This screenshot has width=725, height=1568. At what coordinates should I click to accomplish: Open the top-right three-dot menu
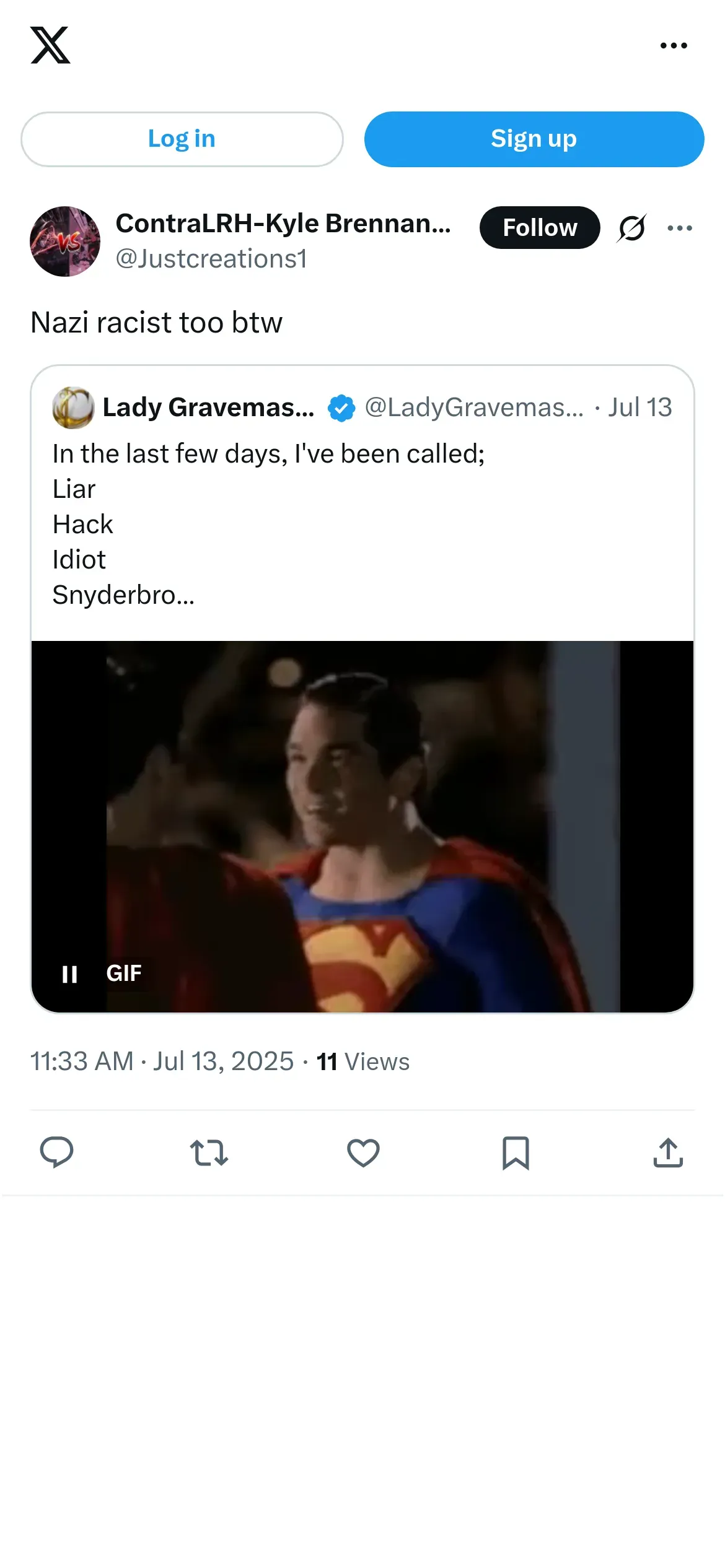pyautogui.click(x=674, y=45)
